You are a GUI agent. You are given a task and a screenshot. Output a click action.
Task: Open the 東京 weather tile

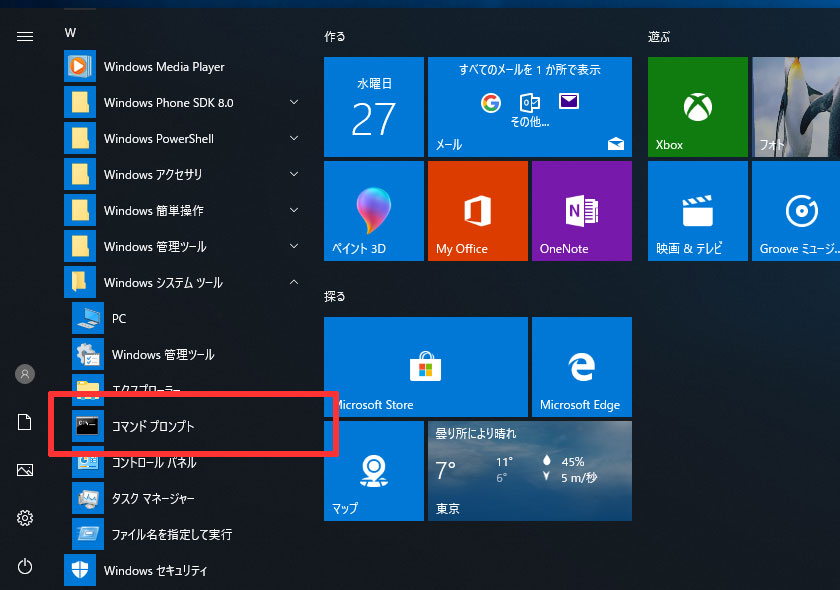click(x=530, y=471)
